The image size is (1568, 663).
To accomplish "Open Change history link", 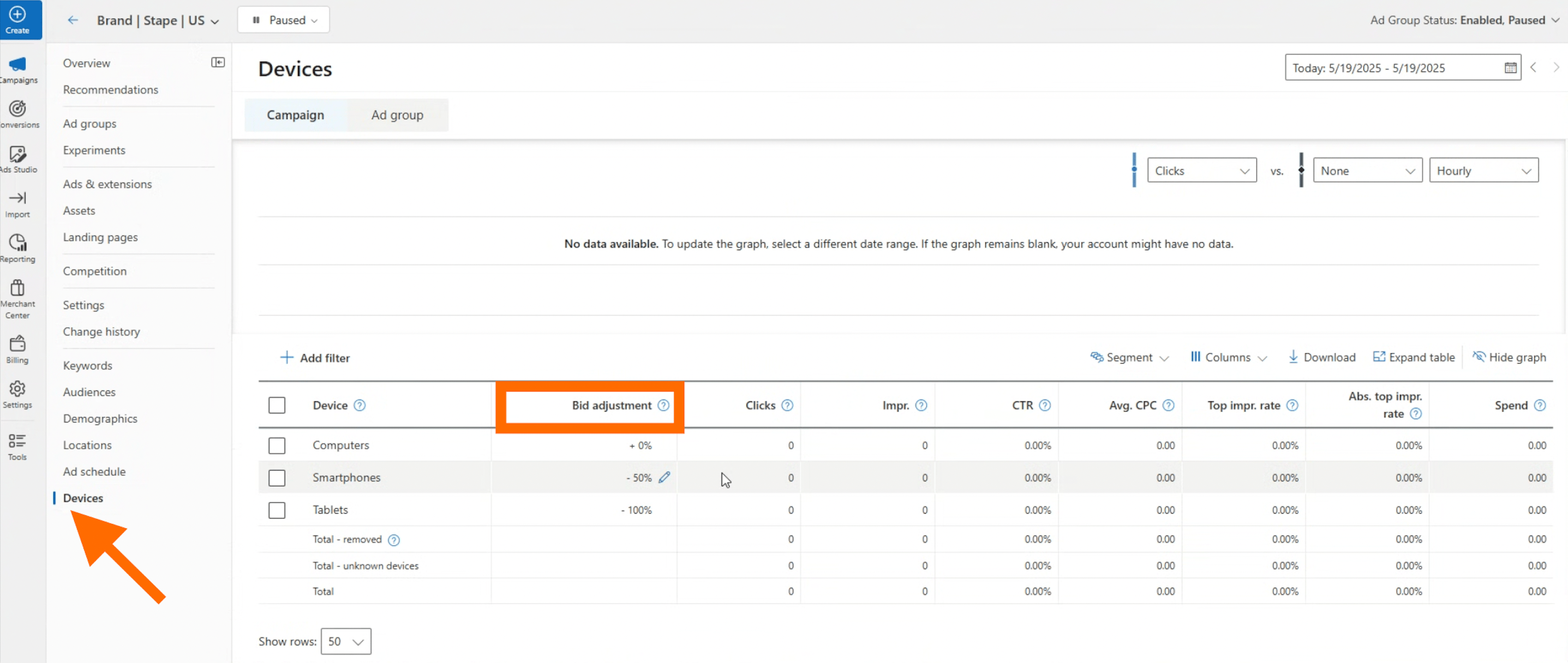I will click(101, 332).
